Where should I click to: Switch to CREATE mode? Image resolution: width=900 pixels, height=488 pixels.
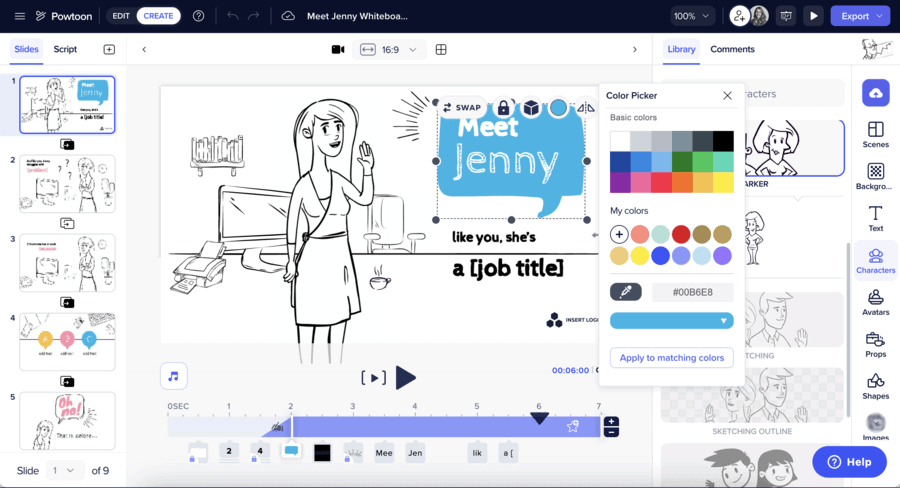(158, 16)
